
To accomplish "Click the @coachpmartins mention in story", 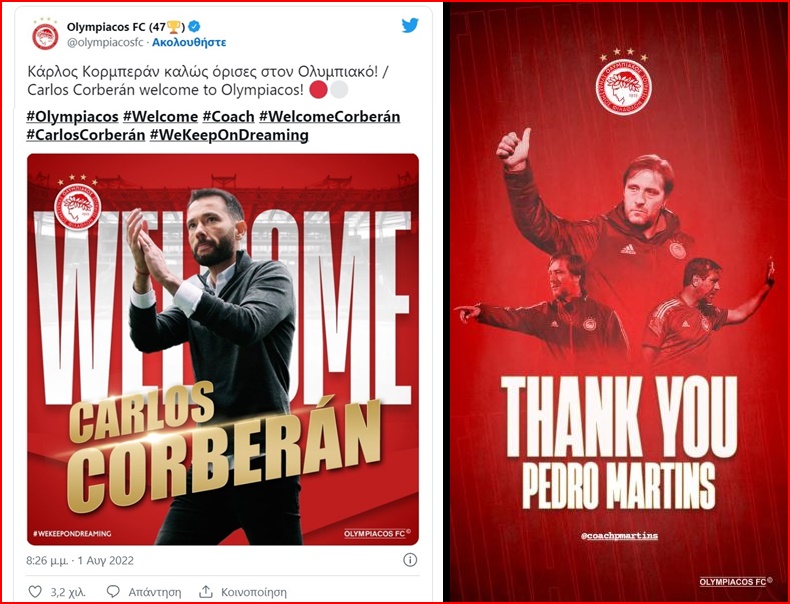I will [x=619, y=535].
